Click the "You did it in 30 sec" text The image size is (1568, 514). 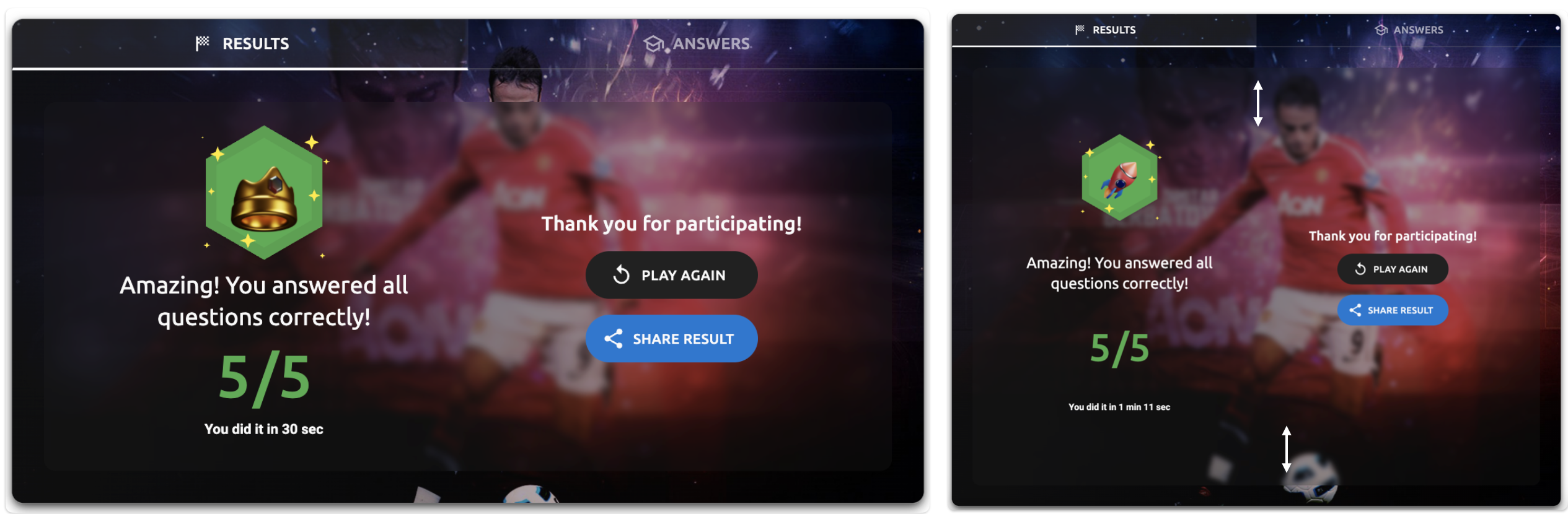pos(264,429)
